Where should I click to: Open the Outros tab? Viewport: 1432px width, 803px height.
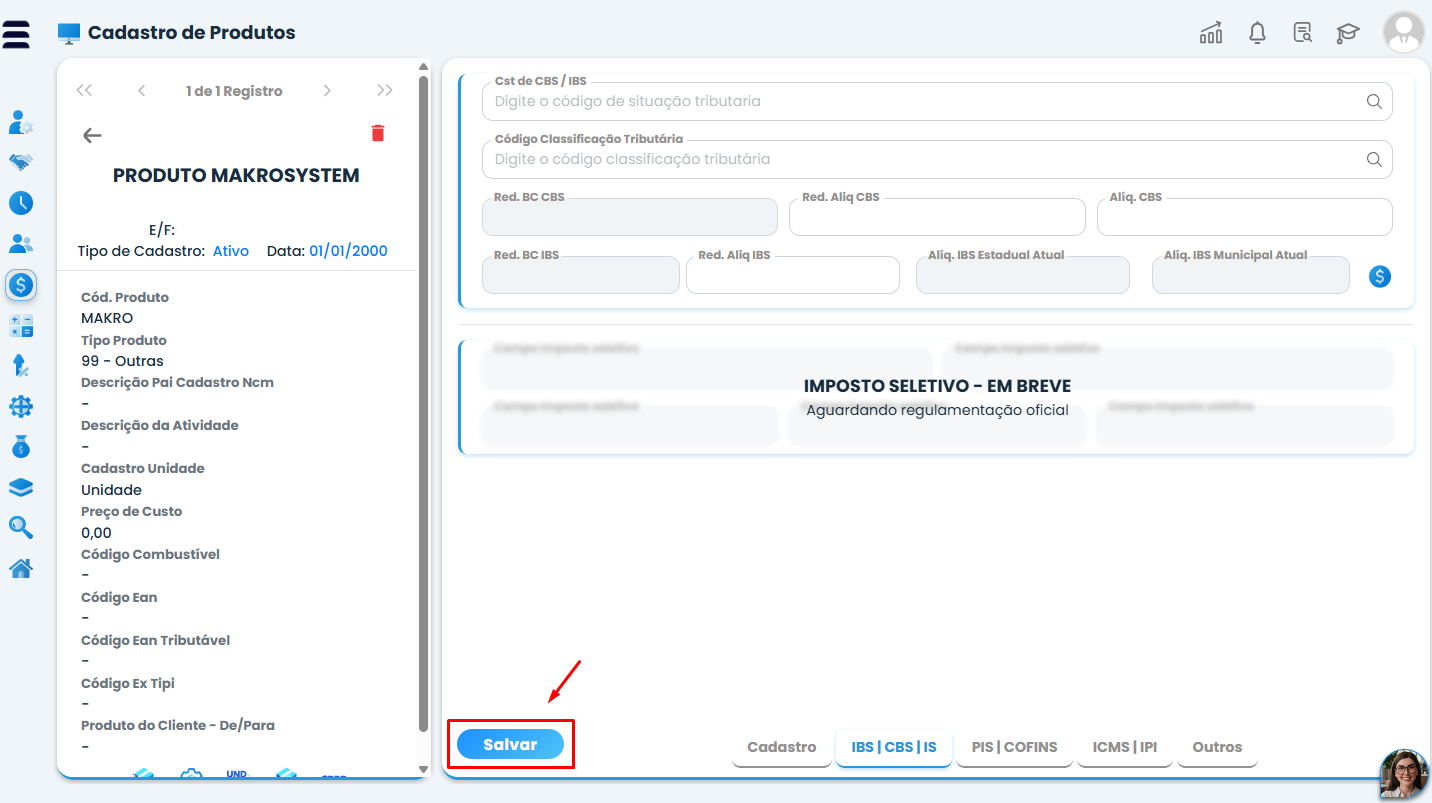1217,747
